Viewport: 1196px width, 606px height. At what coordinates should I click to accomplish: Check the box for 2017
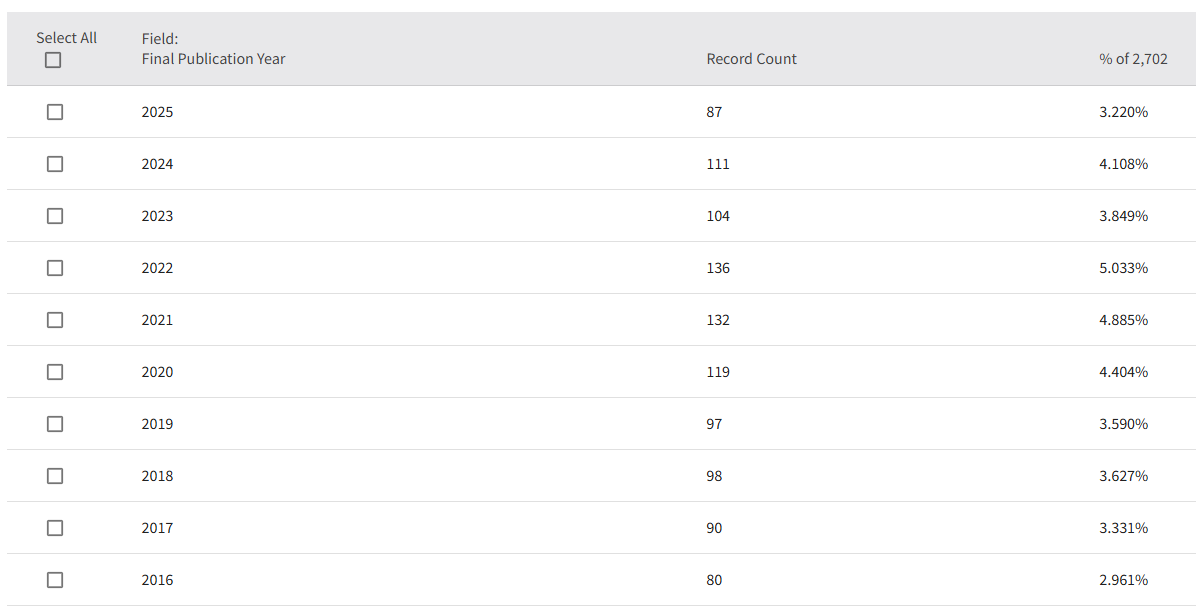pos(55,528)
